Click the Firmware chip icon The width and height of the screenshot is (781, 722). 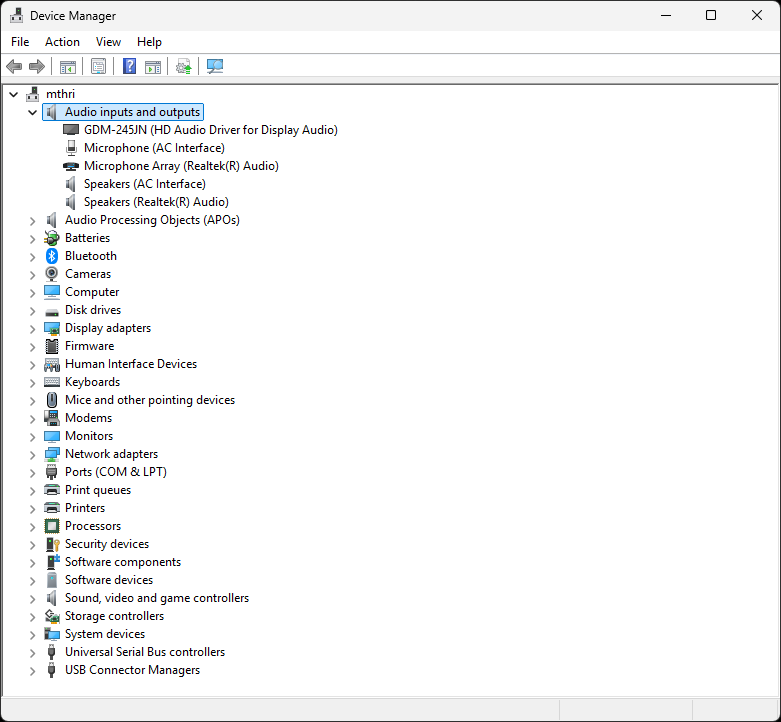click(x=52, y=346)
